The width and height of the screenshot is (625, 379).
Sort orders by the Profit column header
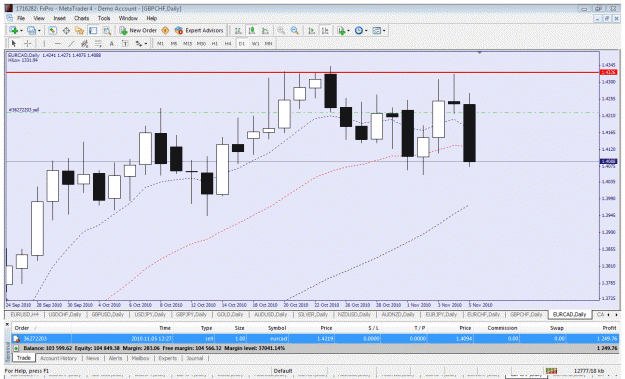point(609,328)
